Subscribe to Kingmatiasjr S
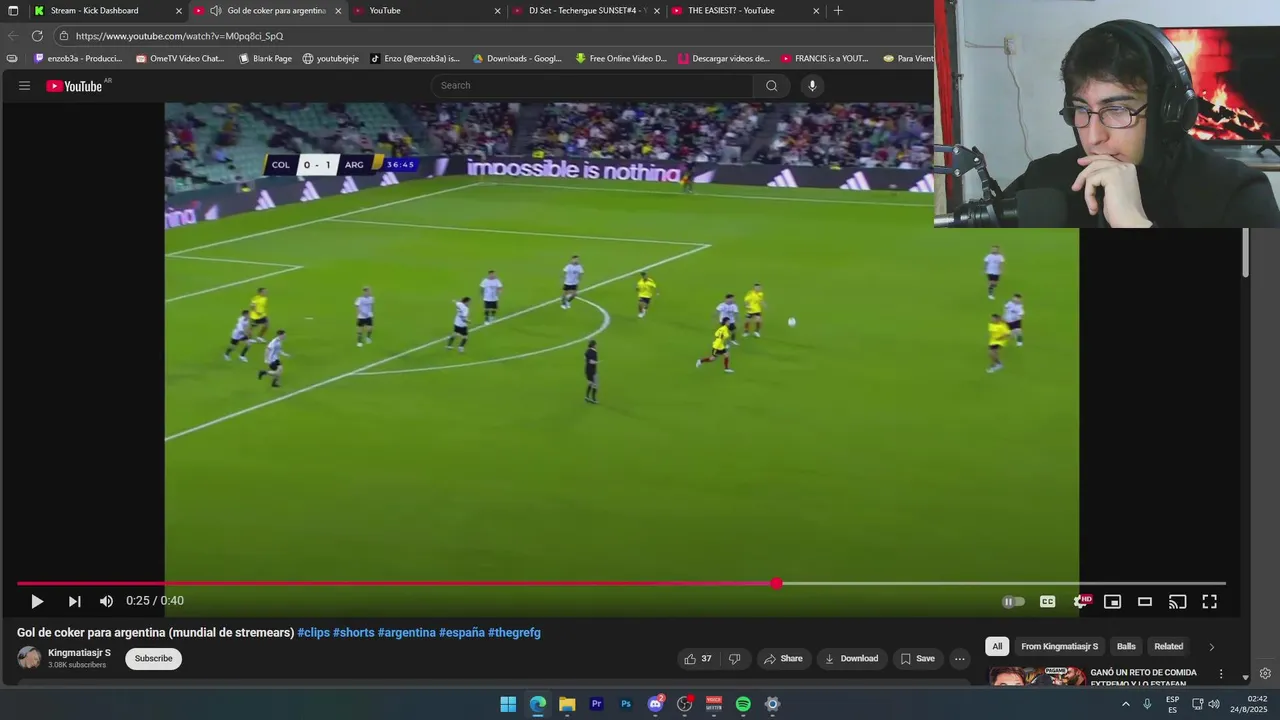Viewport: 1280px width, 720px height. tap(153, 658)
